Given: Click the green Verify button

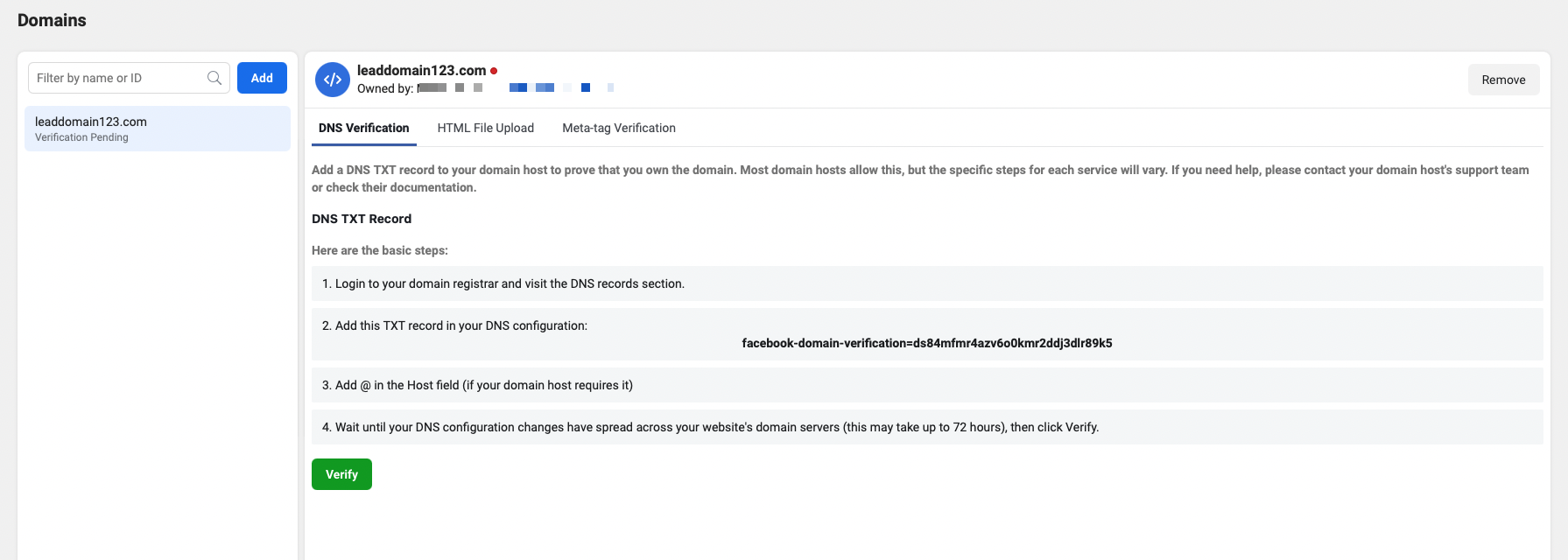Looking at the screenshot, I should [x=341, y=474].
